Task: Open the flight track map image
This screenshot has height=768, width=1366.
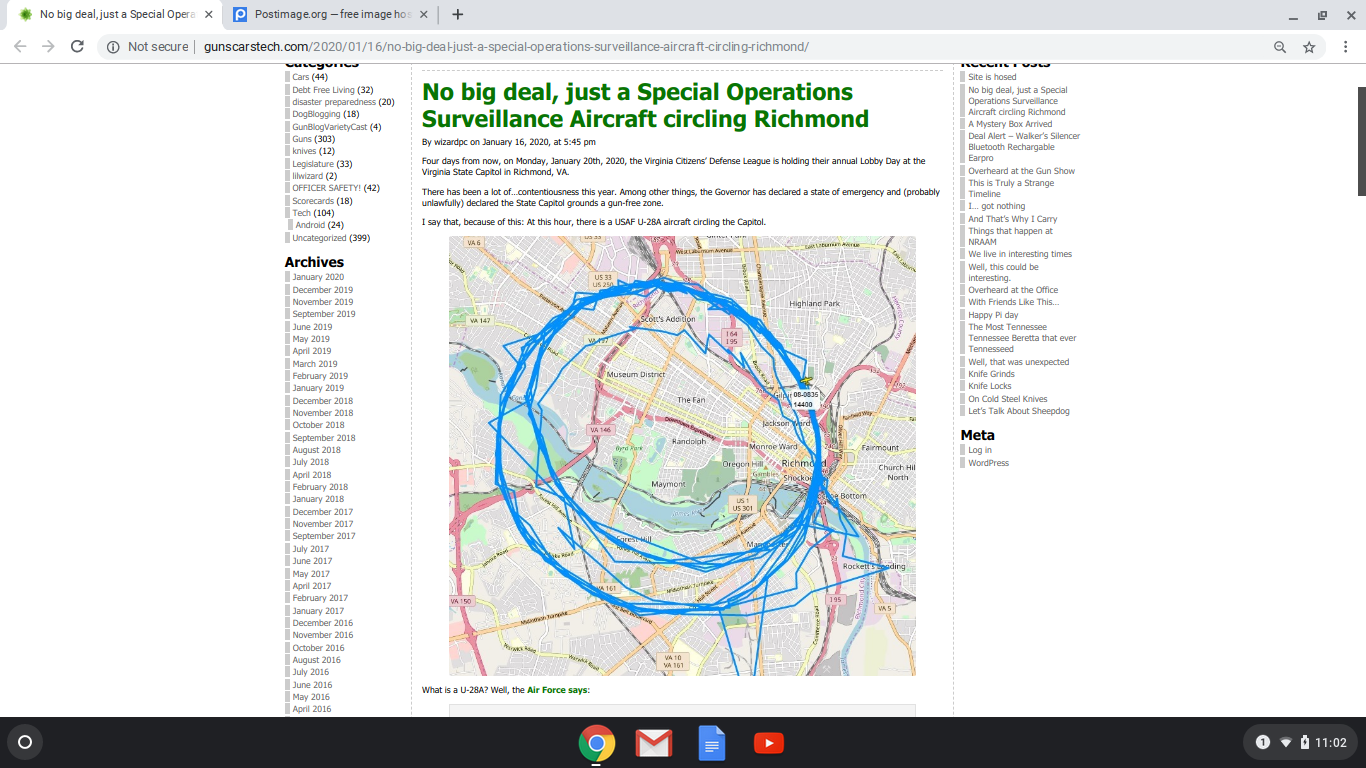Action: tap(682, 456)
